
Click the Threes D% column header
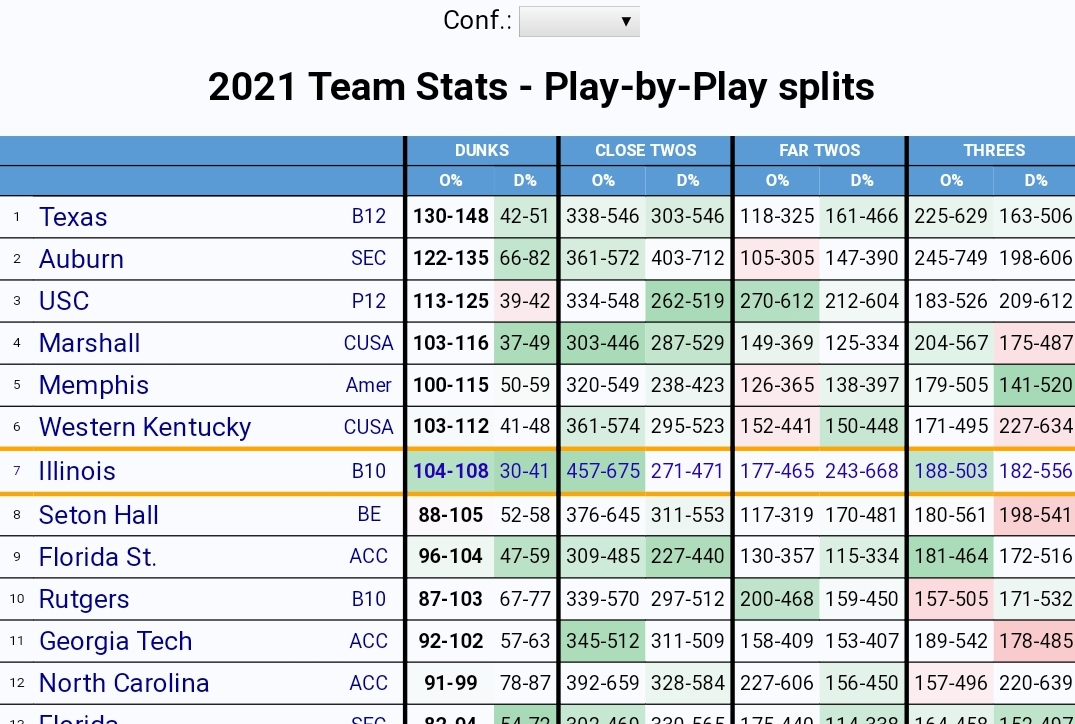coord(1035,181)
